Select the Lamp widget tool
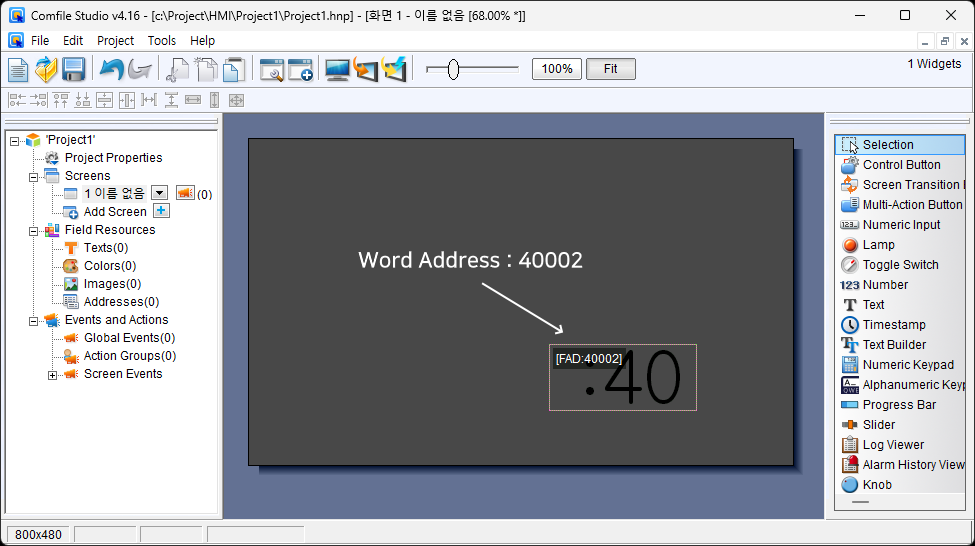The height and width of the screenshot is (546, 975). pos(878,245)
